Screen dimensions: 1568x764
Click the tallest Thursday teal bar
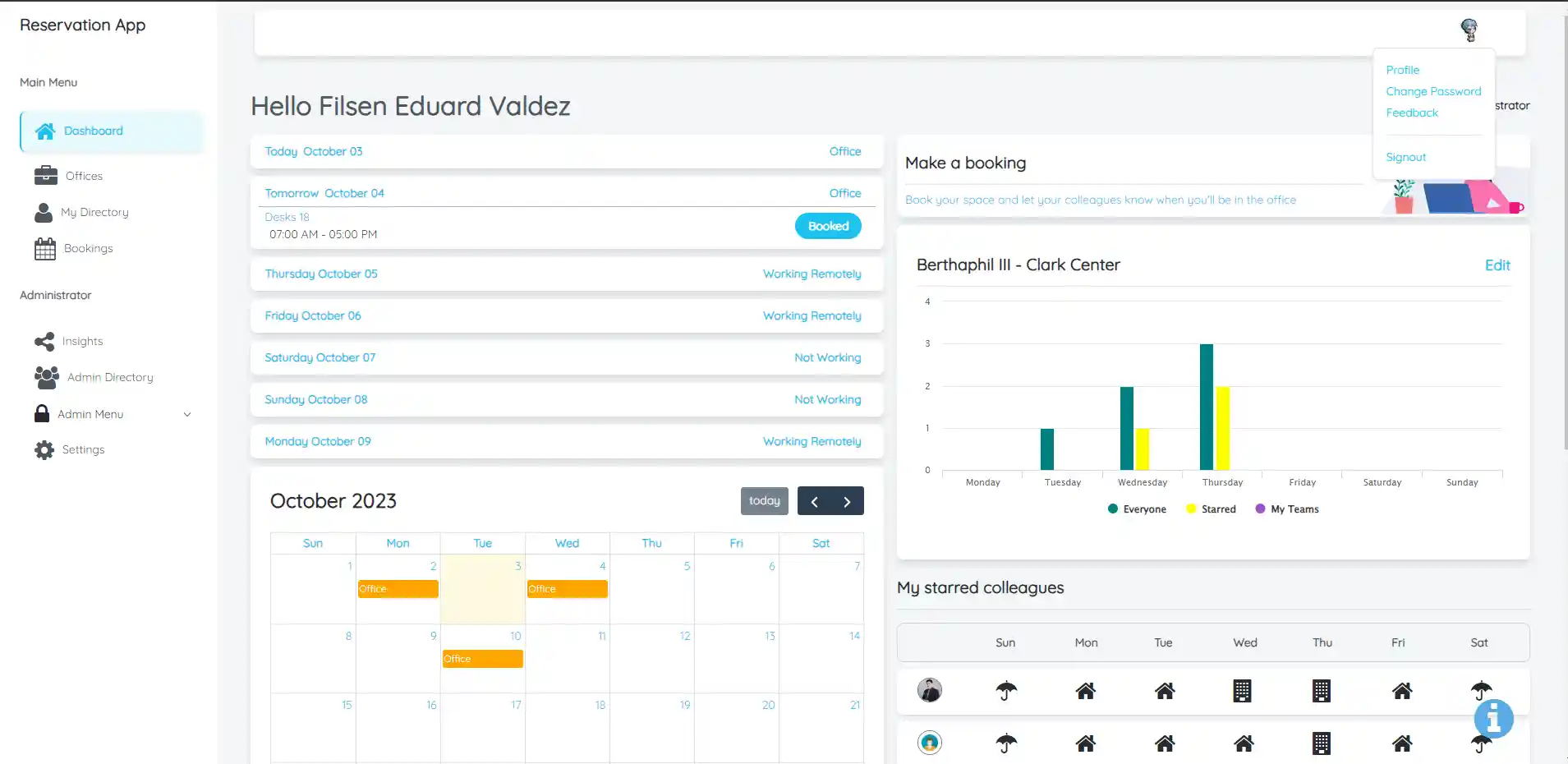point(1206,407)
